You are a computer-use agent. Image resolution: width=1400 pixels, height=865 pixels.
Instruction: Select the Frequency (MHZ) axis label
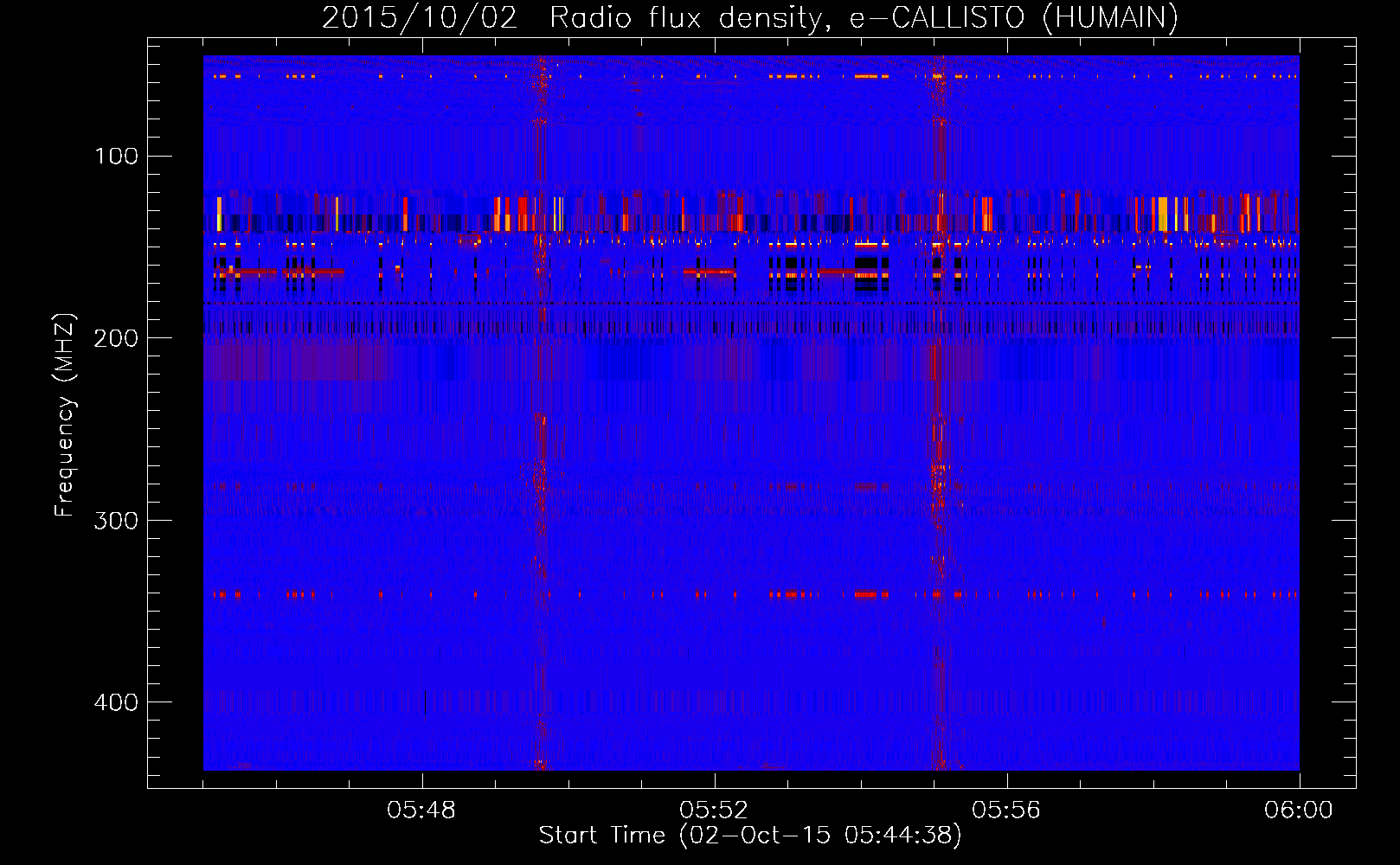[x=65, y=415]
